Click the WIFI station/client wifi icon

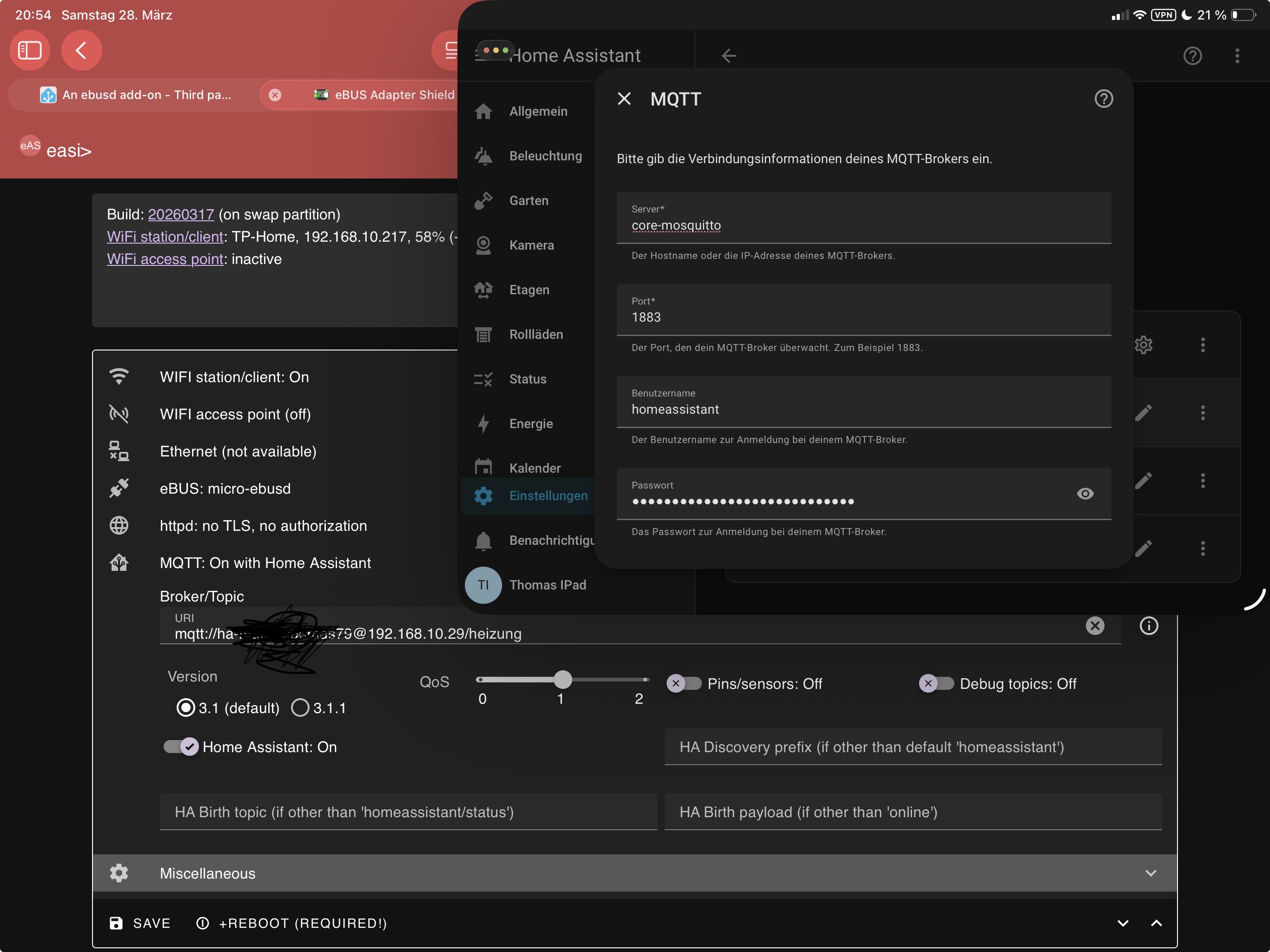click(119, 377)
